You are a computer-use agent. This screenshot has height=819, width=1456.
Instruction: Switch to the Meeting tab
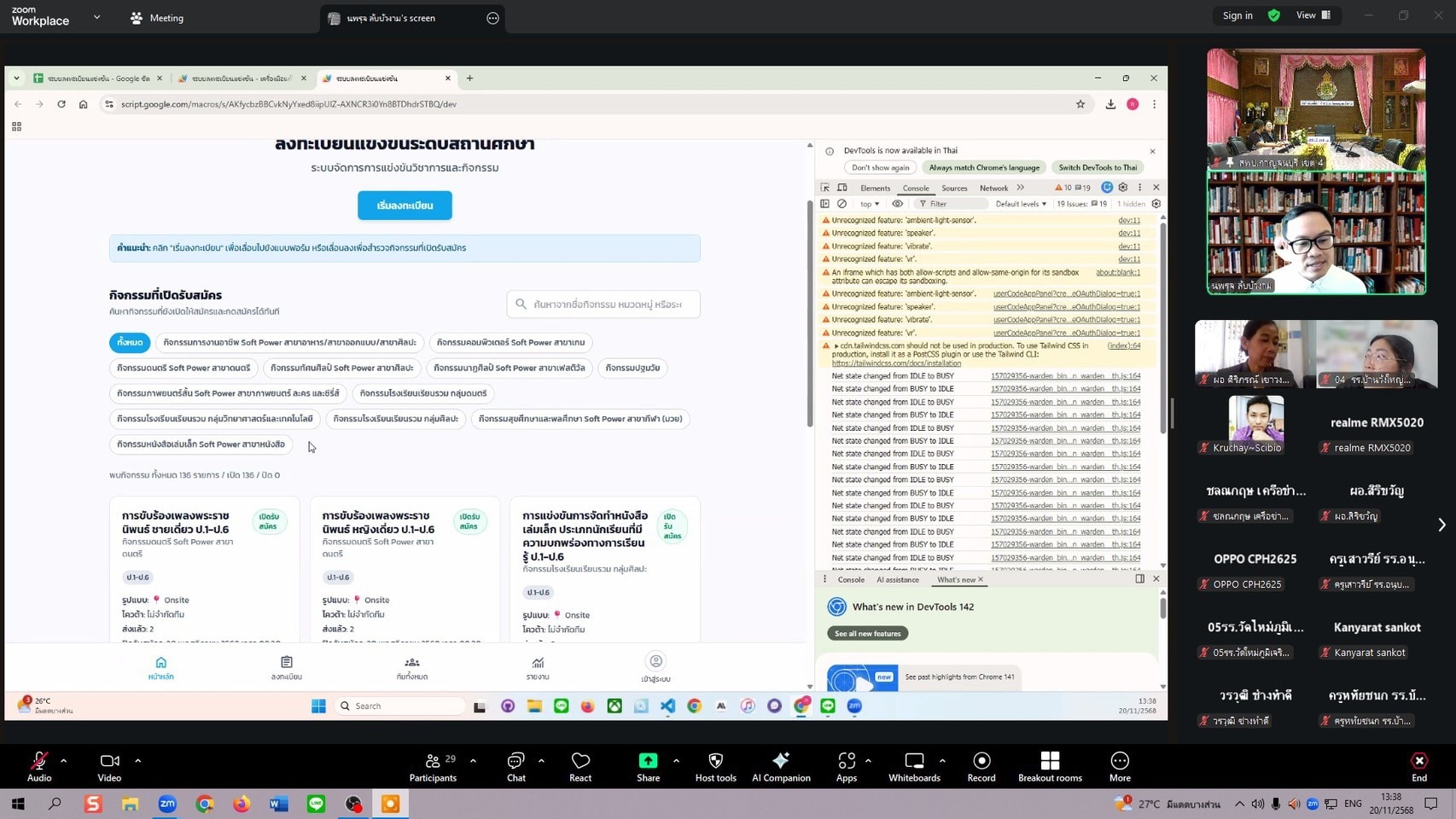(x=157, y=18)
